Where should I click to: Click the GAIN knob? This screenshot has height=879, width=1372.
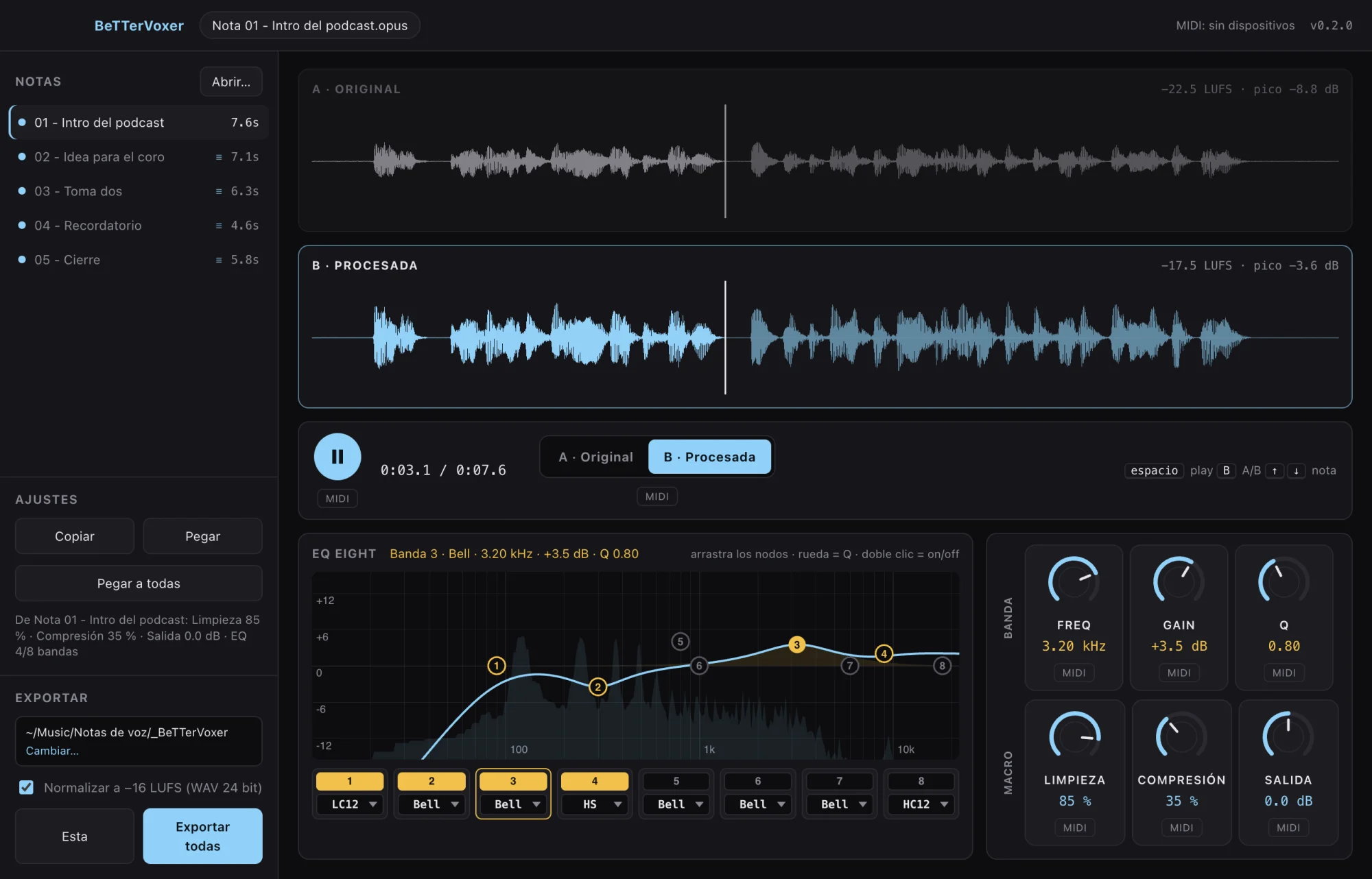(1179, 581)
